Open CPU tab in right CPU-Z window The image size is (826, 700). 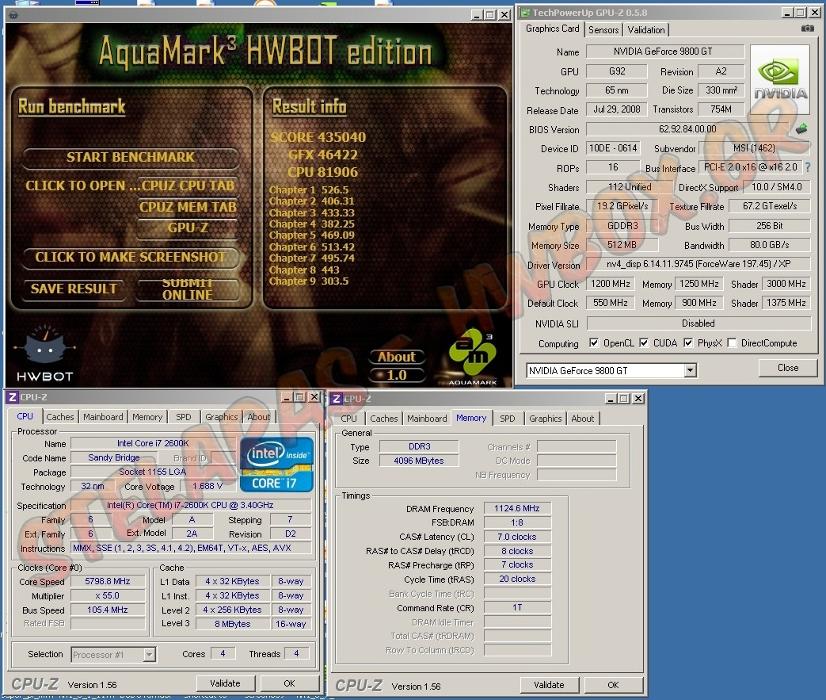point(348,418)
